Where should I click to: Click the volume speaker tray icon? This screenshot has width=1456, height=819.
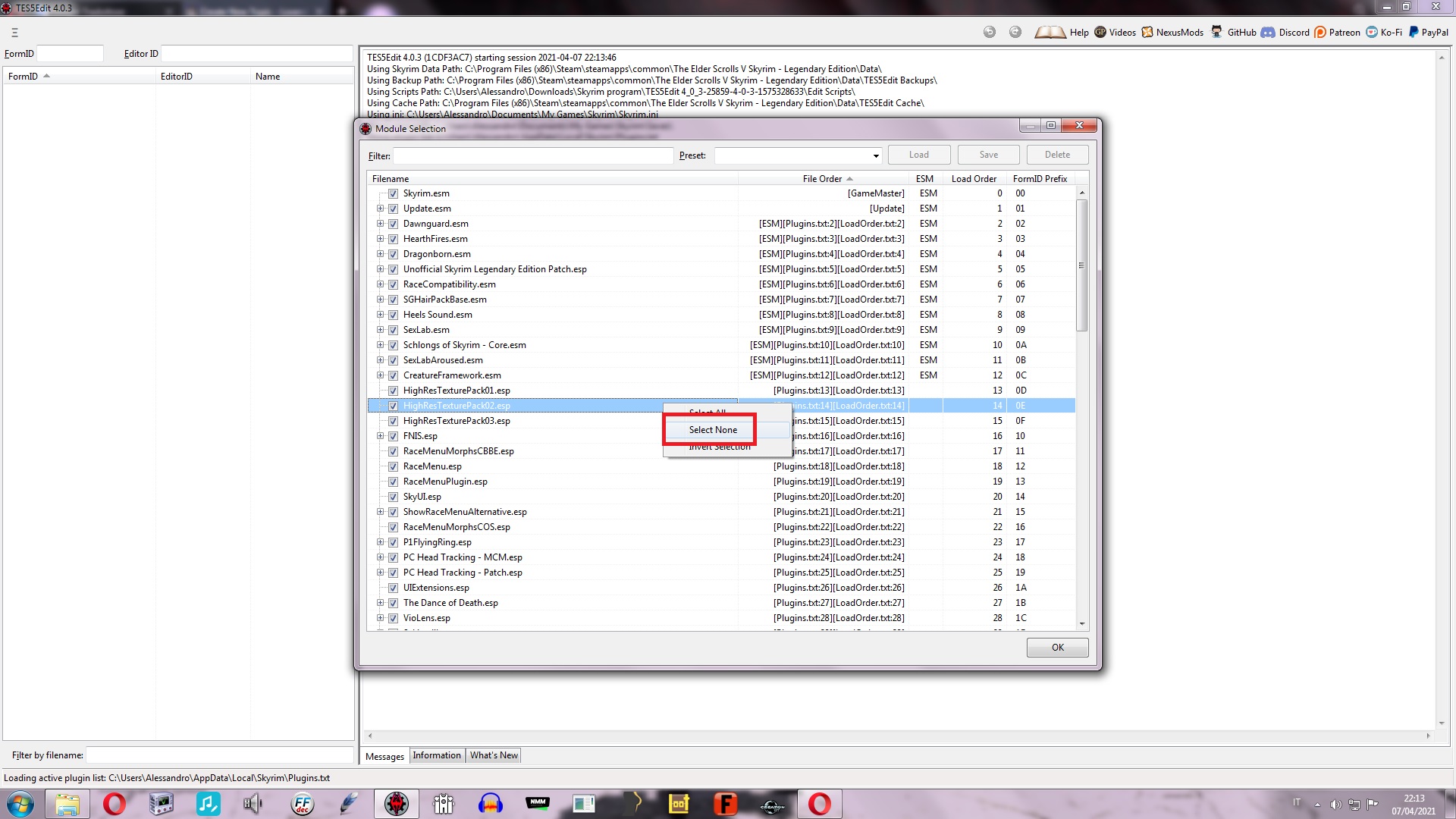point(1335,804)
